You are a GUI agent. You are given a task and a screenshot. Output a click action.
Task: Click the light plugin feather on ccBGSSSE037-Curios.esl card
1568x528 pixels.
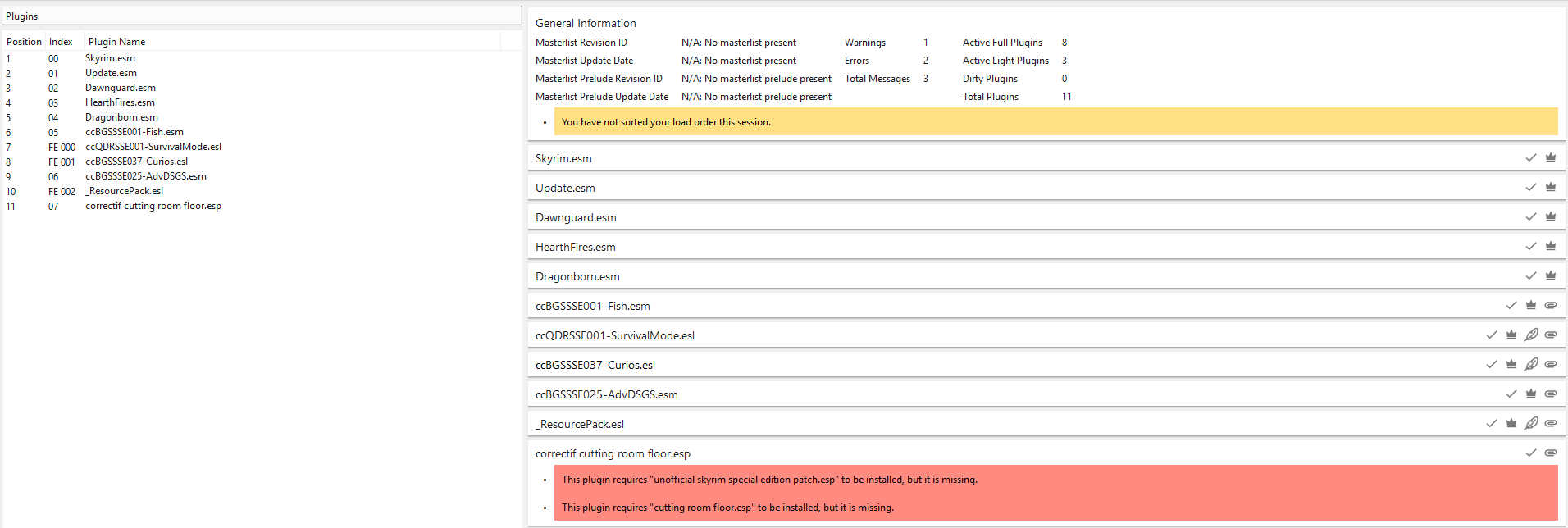click(1531, 364)
